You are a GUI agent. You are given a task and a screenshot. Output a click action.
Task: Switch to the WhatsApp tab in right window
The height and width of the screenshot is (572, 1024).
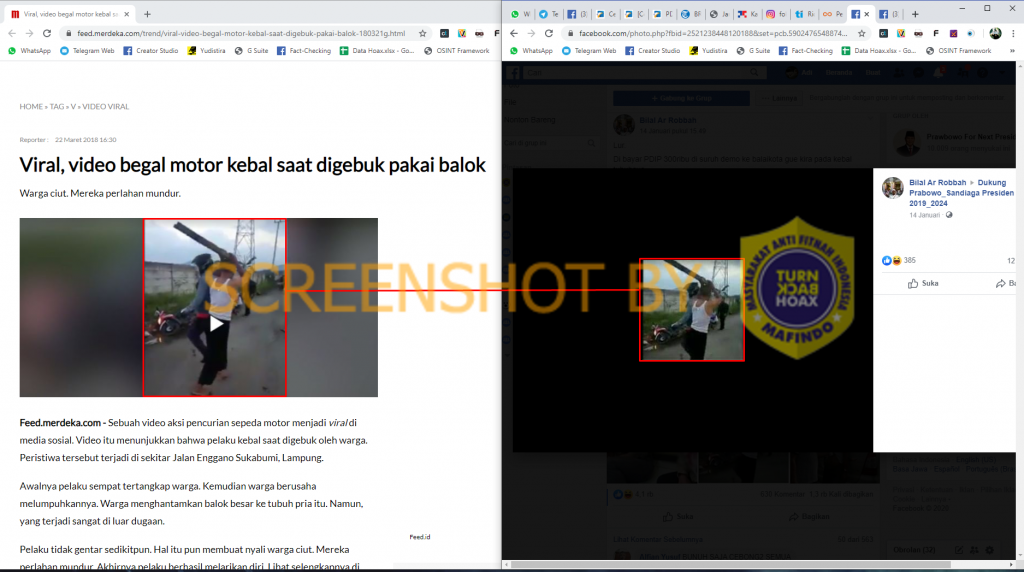pyautogui.click(x=520, y=14)
